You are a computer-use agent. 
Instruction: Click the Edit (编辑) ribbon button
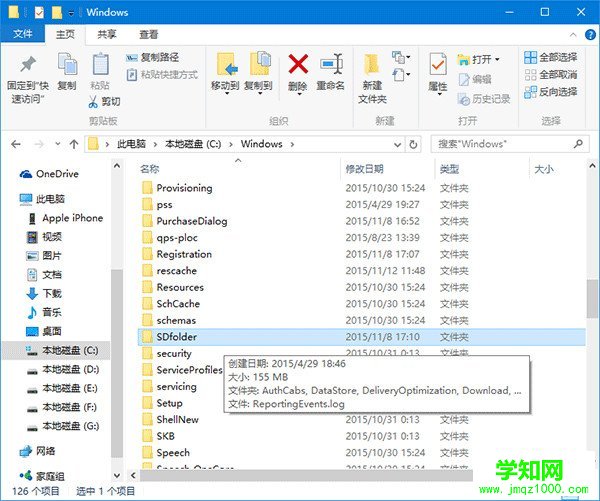474,79
